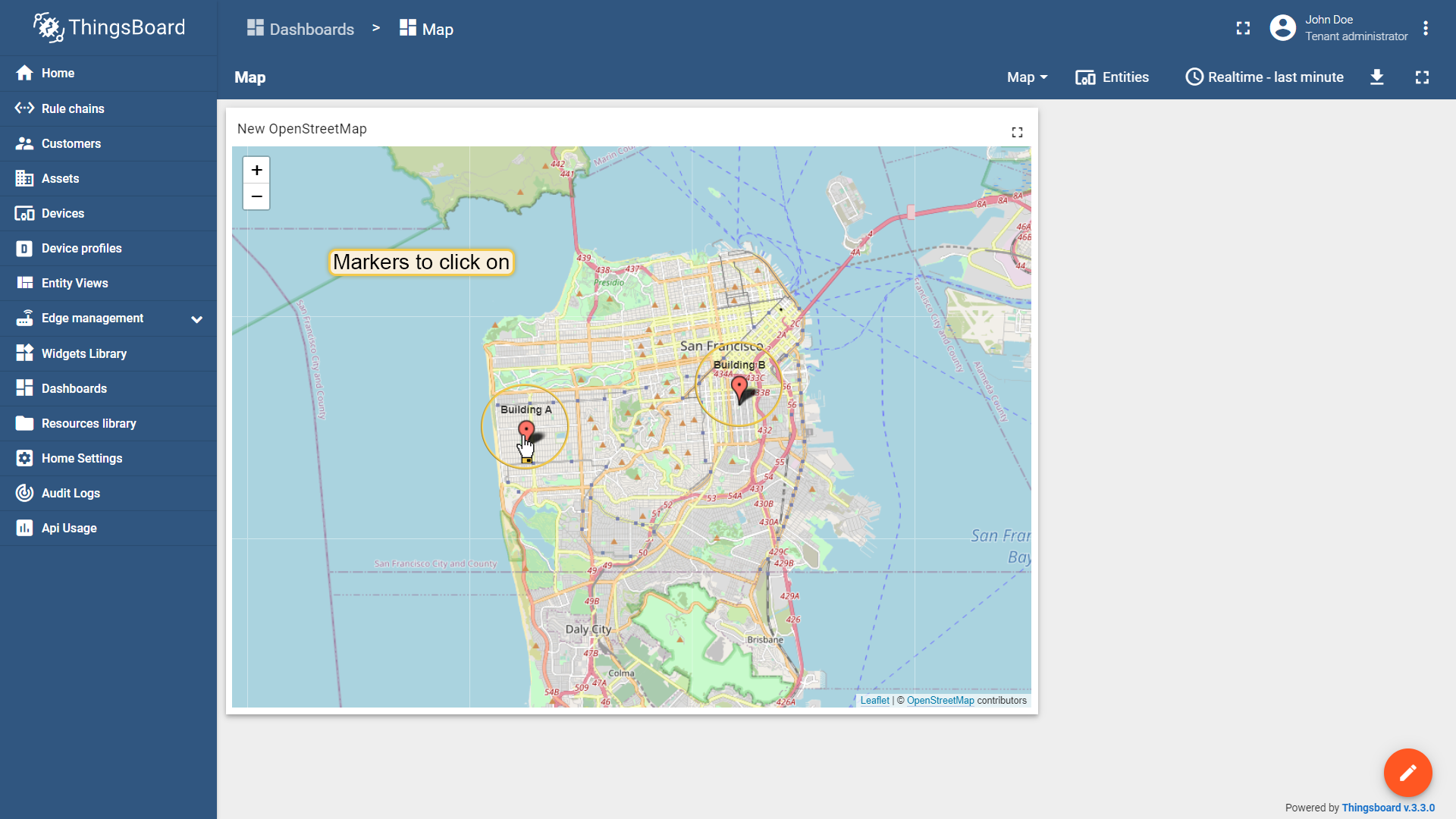Click the Map breadcrumb item

click(426, 29)
